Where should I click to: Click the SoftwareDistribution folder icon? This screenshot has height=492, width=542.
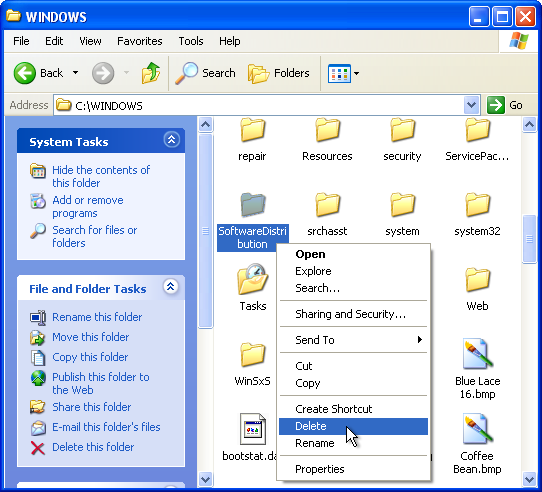pyautogui.click(x=253, y=205)
